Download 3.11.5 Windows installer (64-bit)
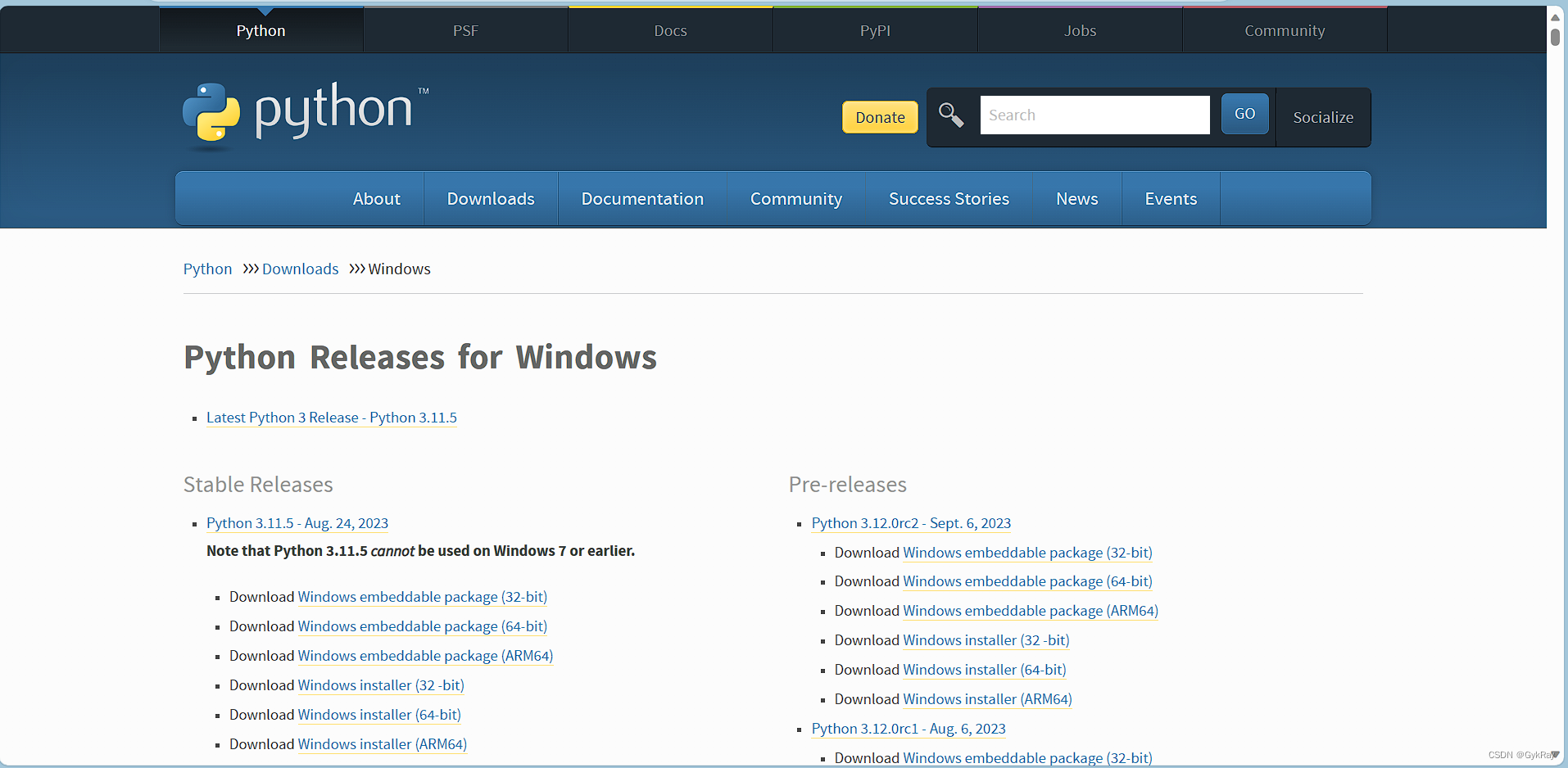 point(379,715)
